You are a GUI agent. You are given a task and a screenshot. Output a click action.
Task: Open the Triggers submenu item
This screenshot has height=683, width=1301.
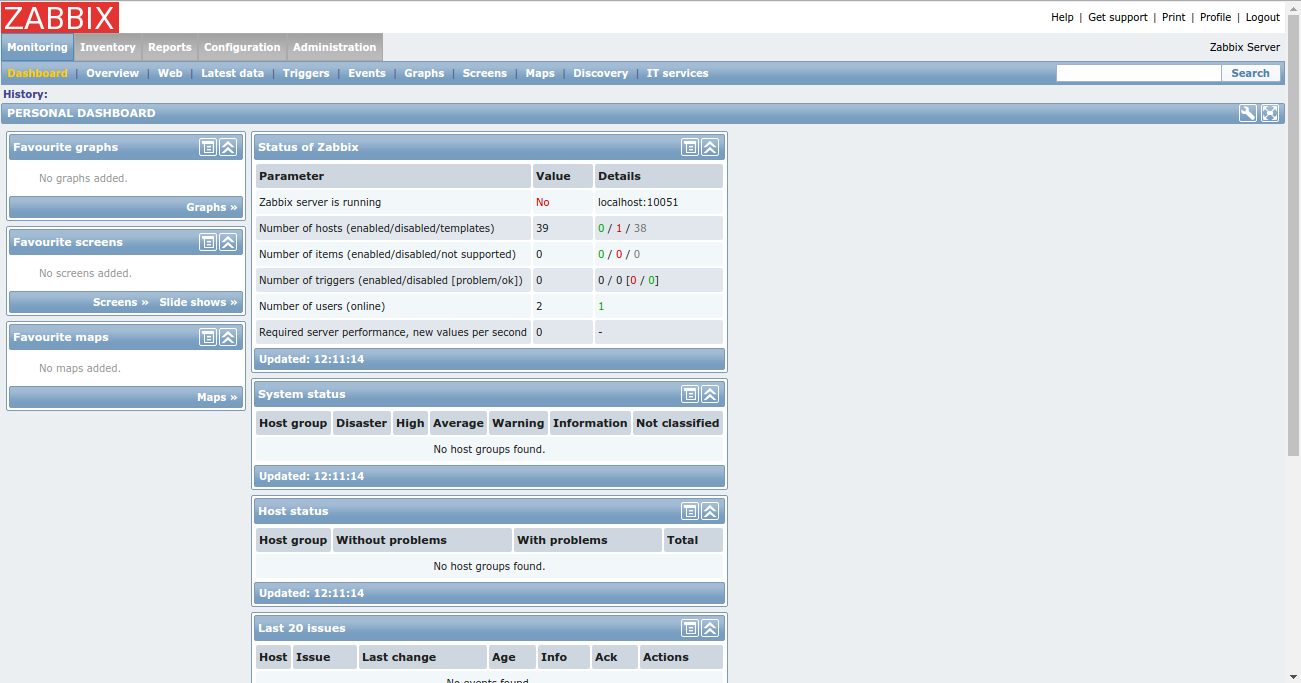(x=306, y=73)
